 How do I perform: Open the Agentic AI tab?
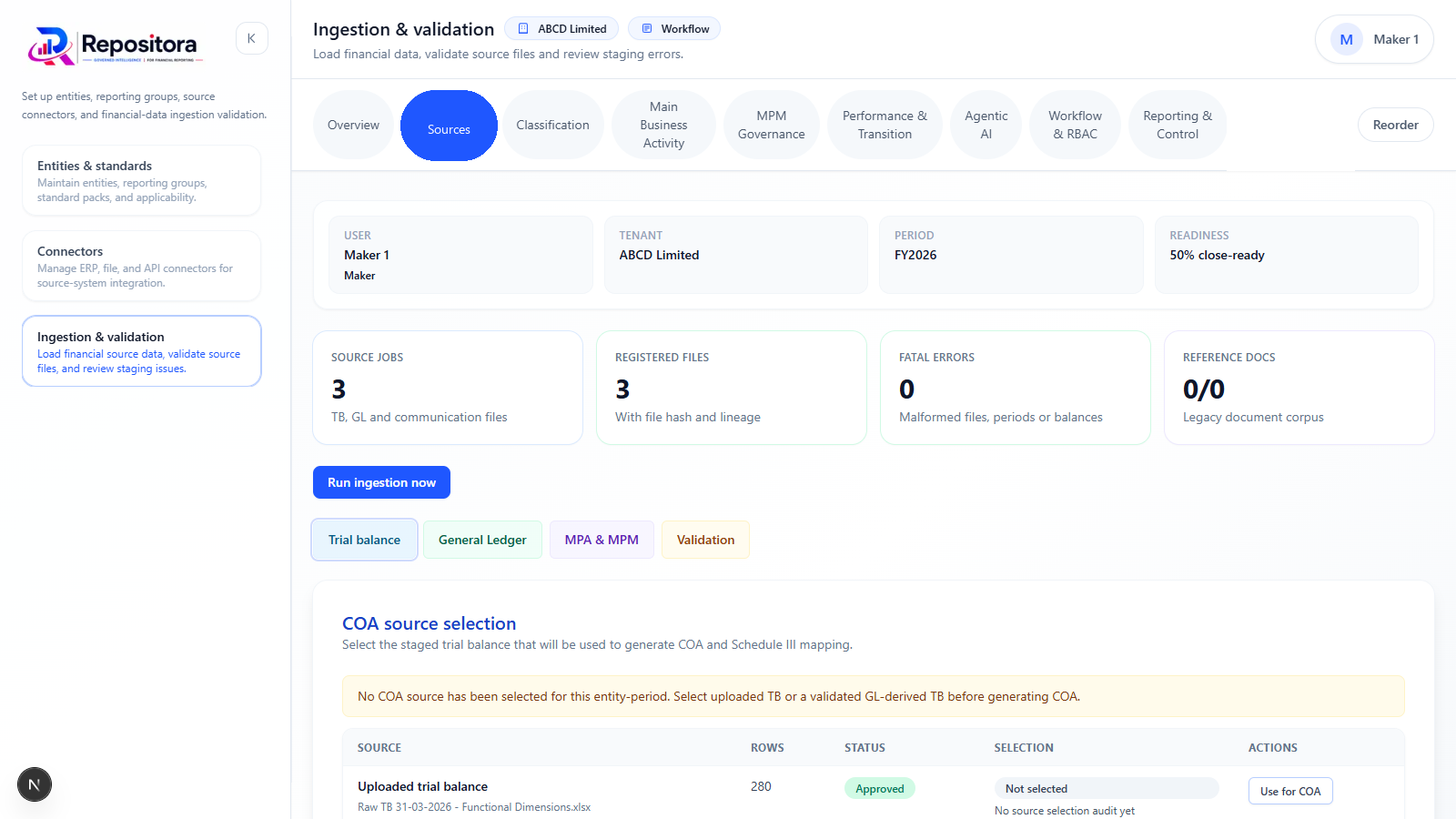pos(986,125)
